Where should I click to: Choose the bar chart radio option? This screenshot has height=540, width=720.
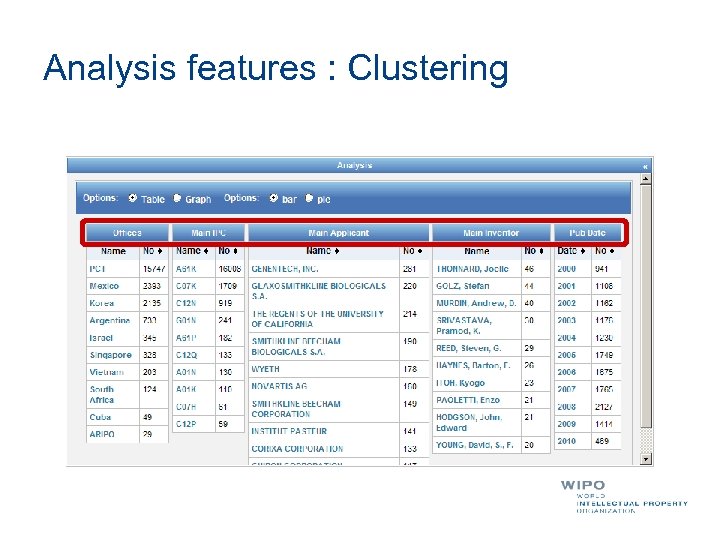click(x=274, y=198)
